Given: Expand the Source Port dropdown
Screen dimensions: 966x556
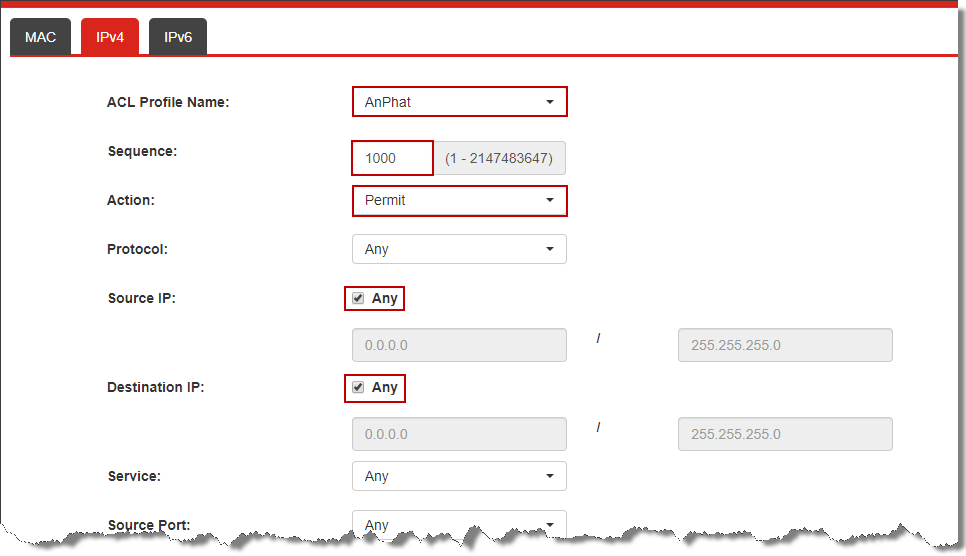Looking at the screenshot, I should click(x=460, y=525).
